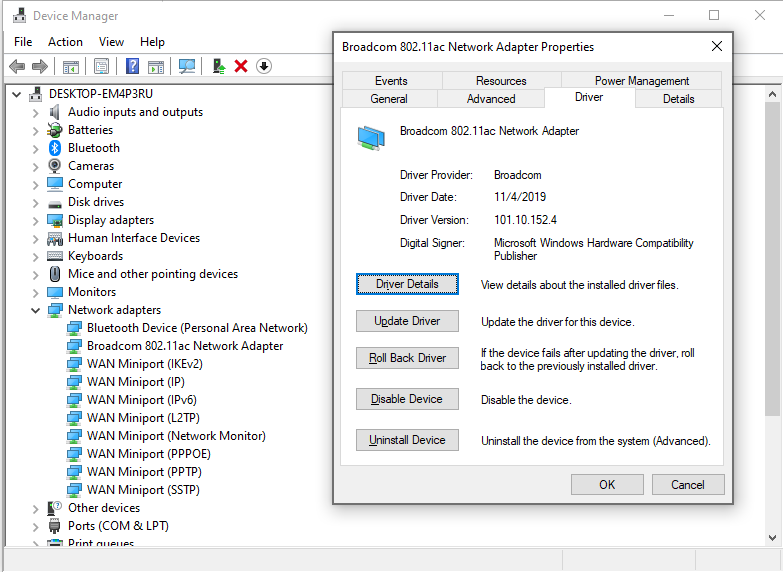The image size is (783, 572).
Task: Expand the Disk drives category
Action: [x=35, y=202]
